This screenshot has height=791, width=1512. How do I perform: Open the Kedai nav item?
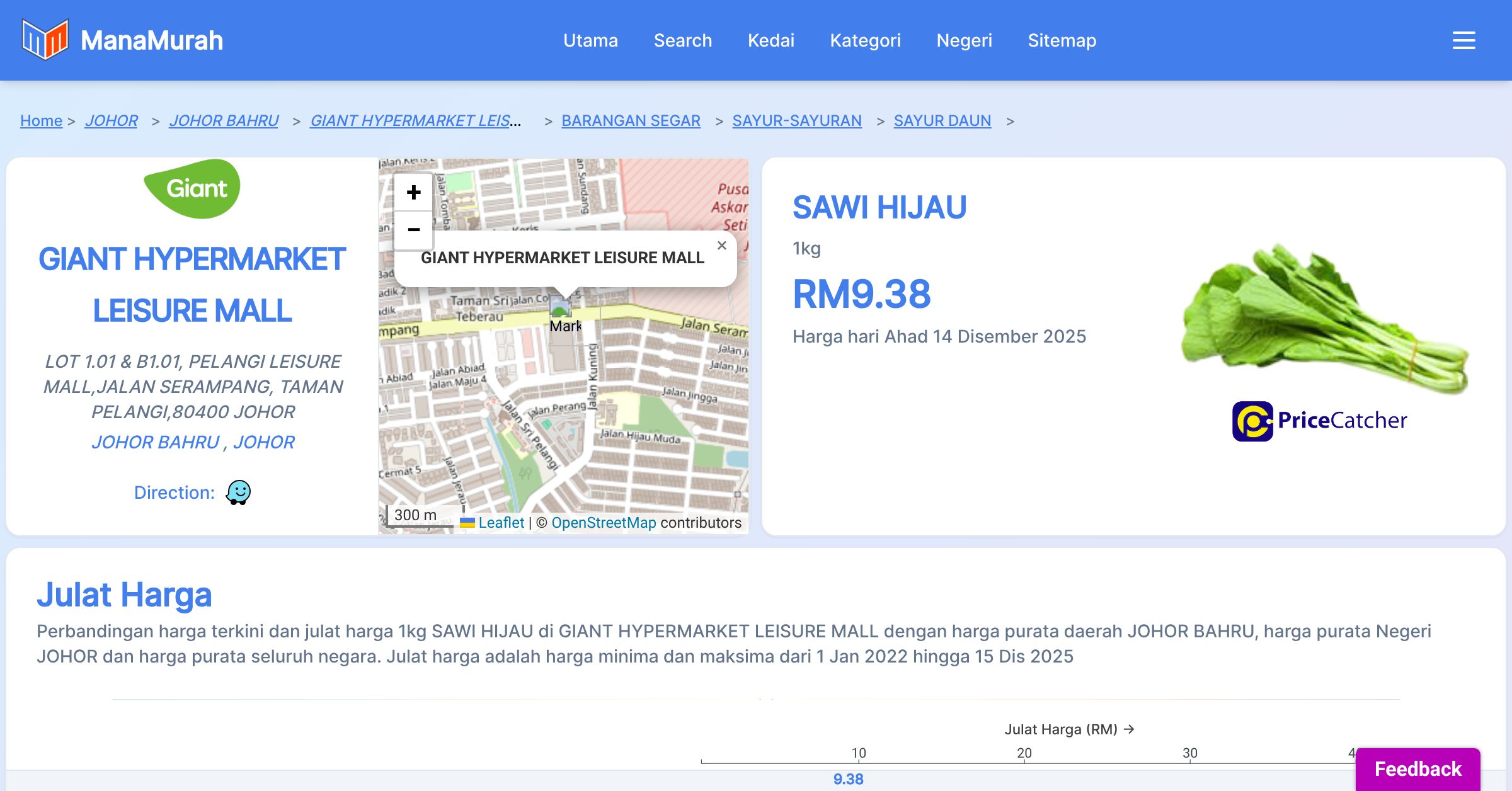click(x=771, y=40)
